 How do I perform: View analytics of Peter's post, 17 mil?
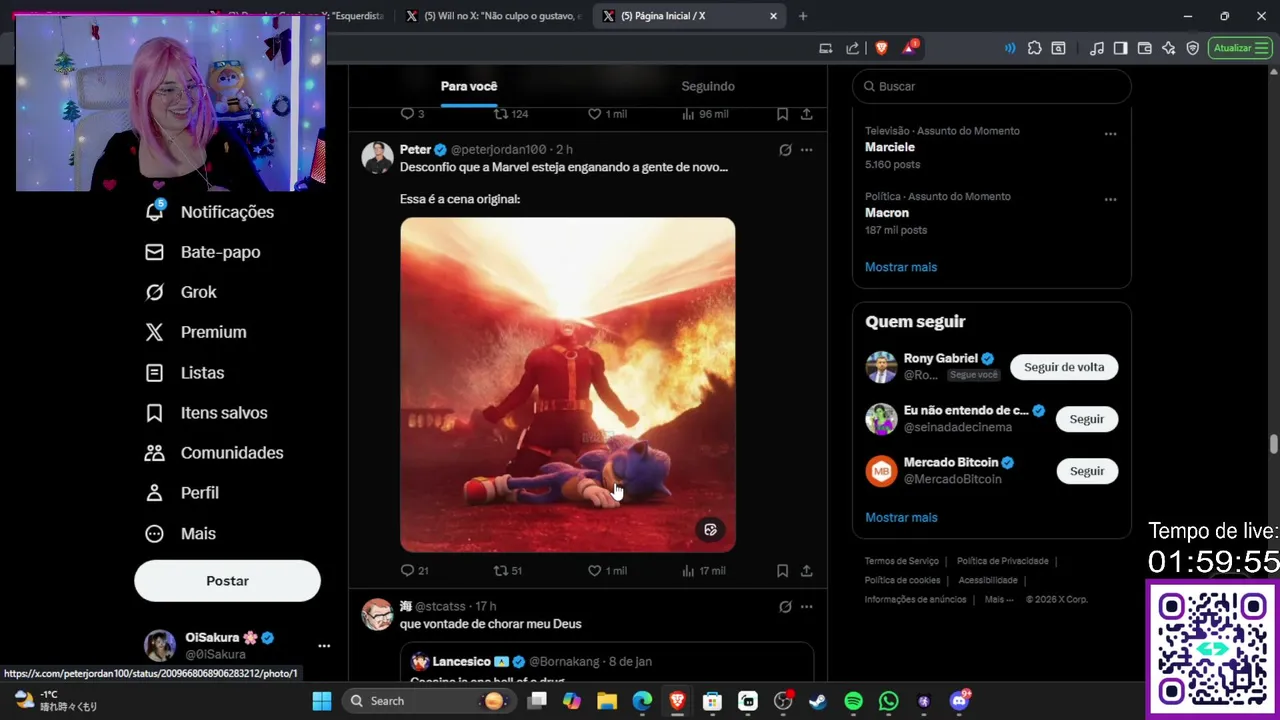(703, 570)
